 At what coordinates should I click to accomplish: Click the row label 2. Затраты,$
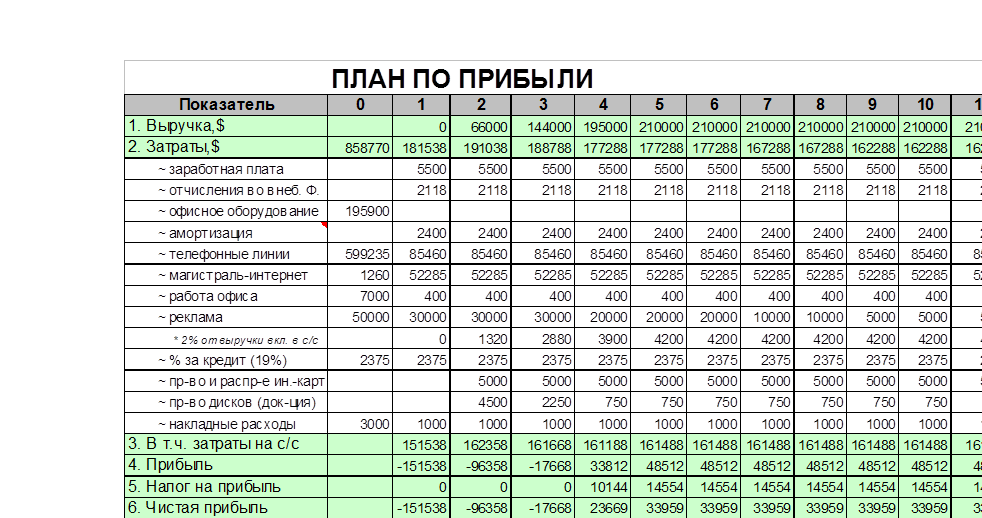(226, 148)
